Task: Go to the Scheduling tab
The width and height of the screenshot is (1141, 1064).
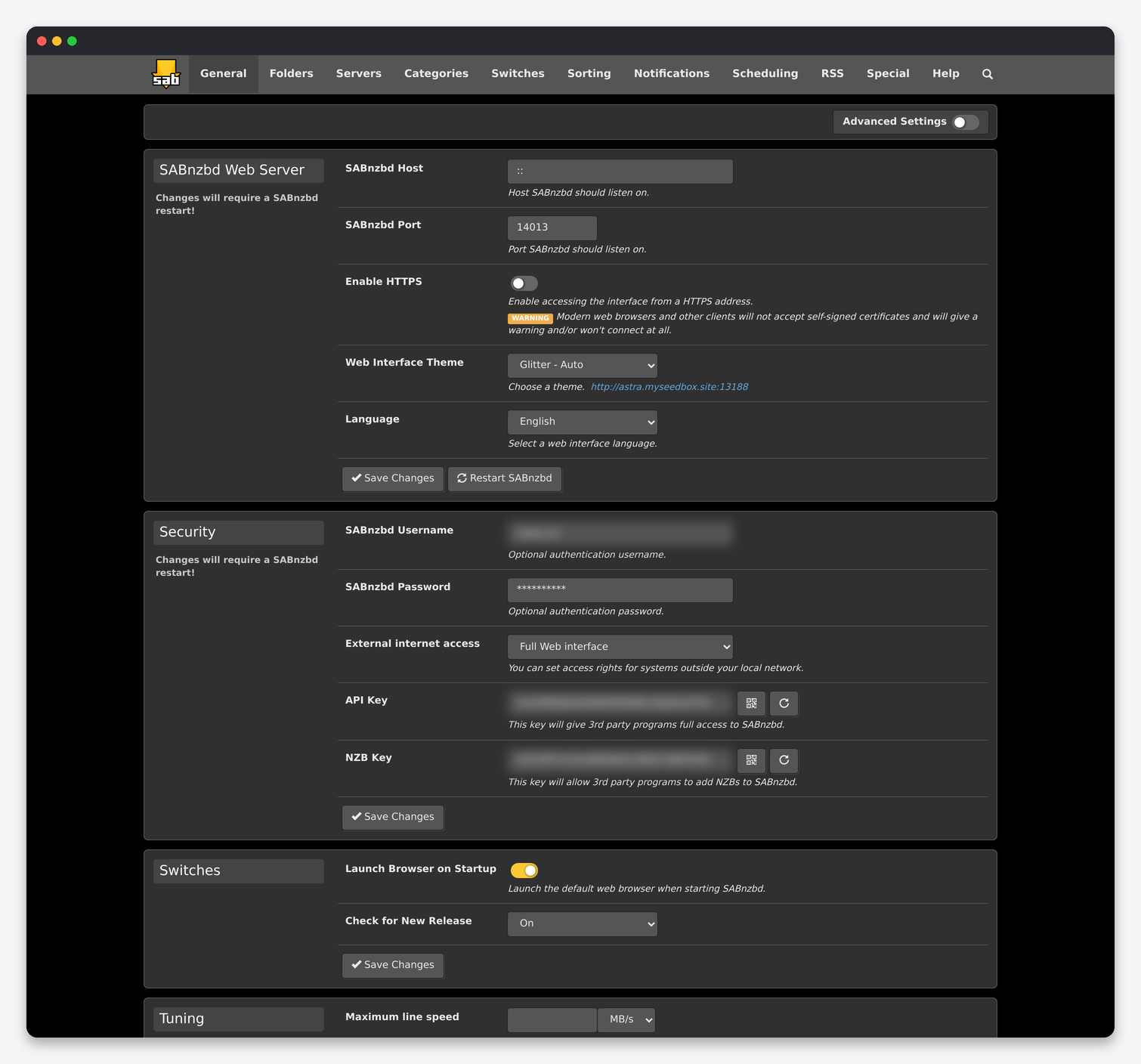Action: 765,74
